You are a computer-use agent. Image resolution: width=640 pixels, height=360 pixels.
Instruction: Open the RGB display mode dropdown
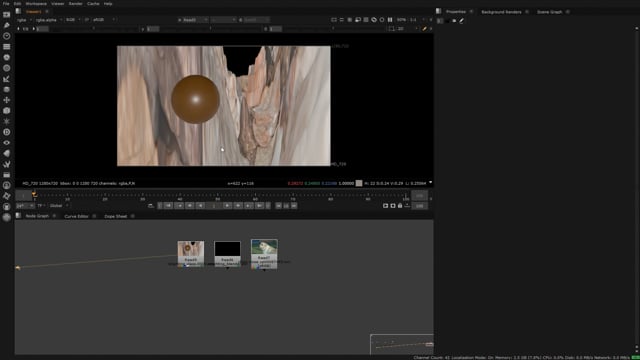pos(73,20)
